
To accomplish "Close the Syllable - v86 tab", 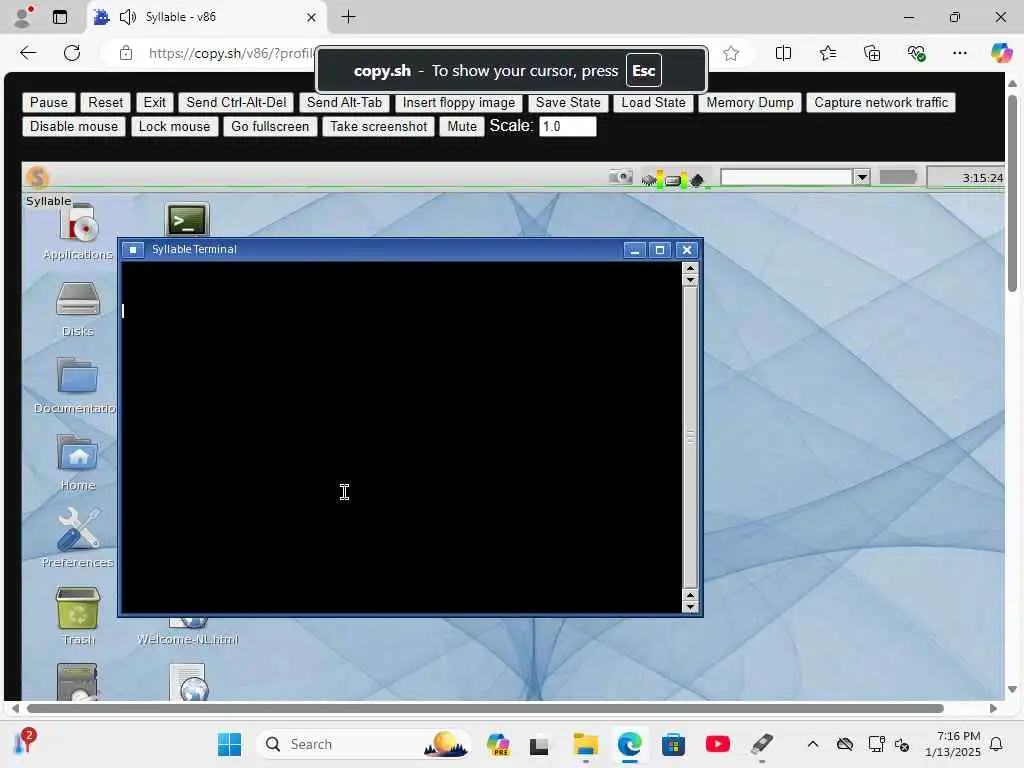I will pyautogui.click(x=312, y=17).
